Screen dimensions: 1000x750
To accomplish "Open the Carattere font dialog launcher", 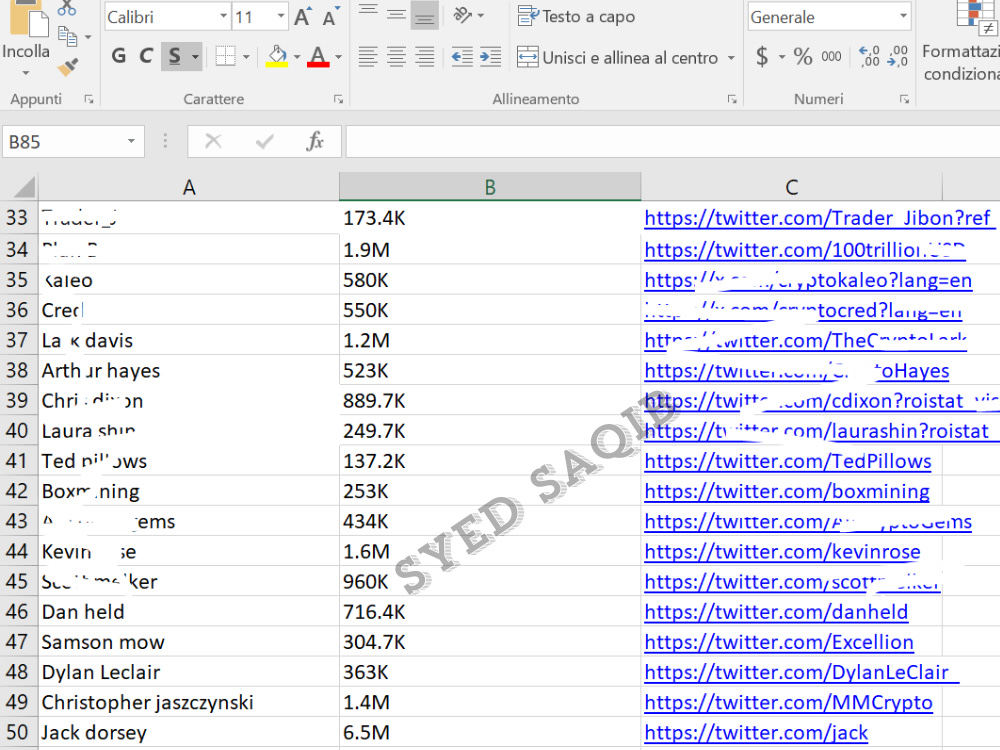I will pyautogui.click(x=338, y=99).
